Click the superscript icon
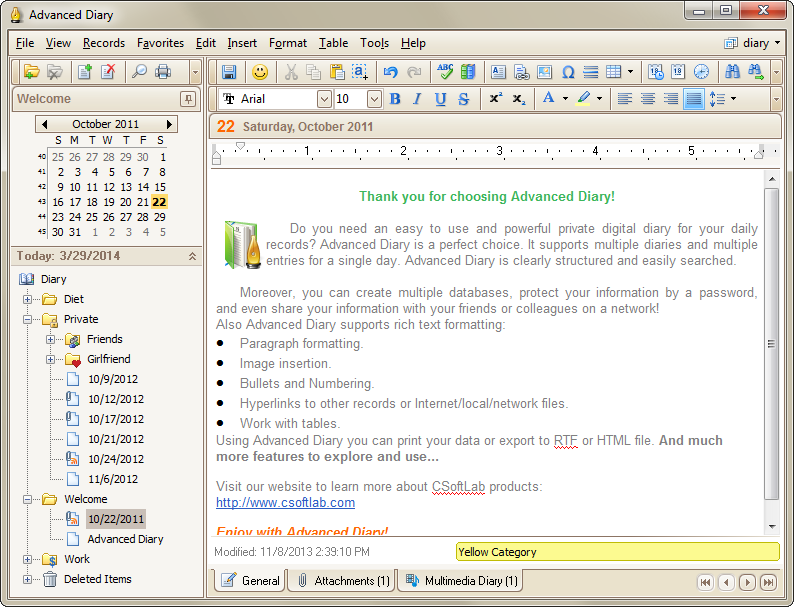This screenshot has width=794, height=607. point(496,98)
